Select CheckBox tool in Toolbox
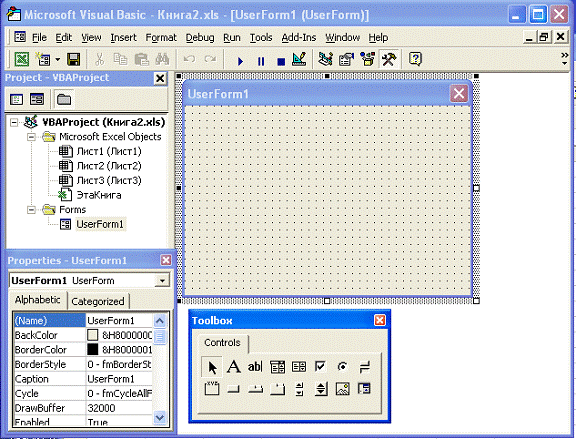Screen dimensions: 576x439 [x=320, y=367]
